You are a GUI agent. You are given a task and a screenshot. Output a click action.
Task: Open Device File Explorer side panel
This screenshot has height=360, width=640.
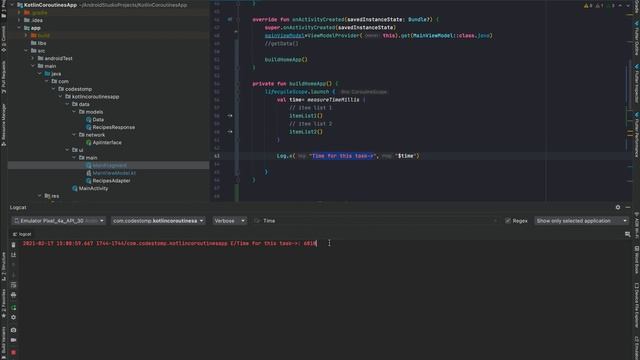pyautogui.click(x=636, y=305)
